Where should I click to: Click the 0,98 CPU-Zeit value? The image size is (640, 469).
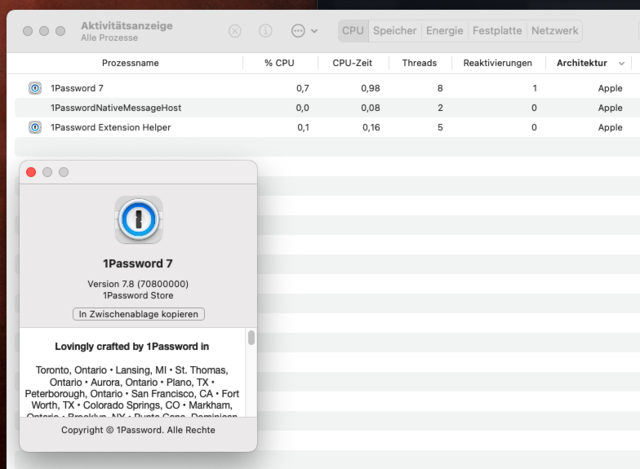click(370, 88)
